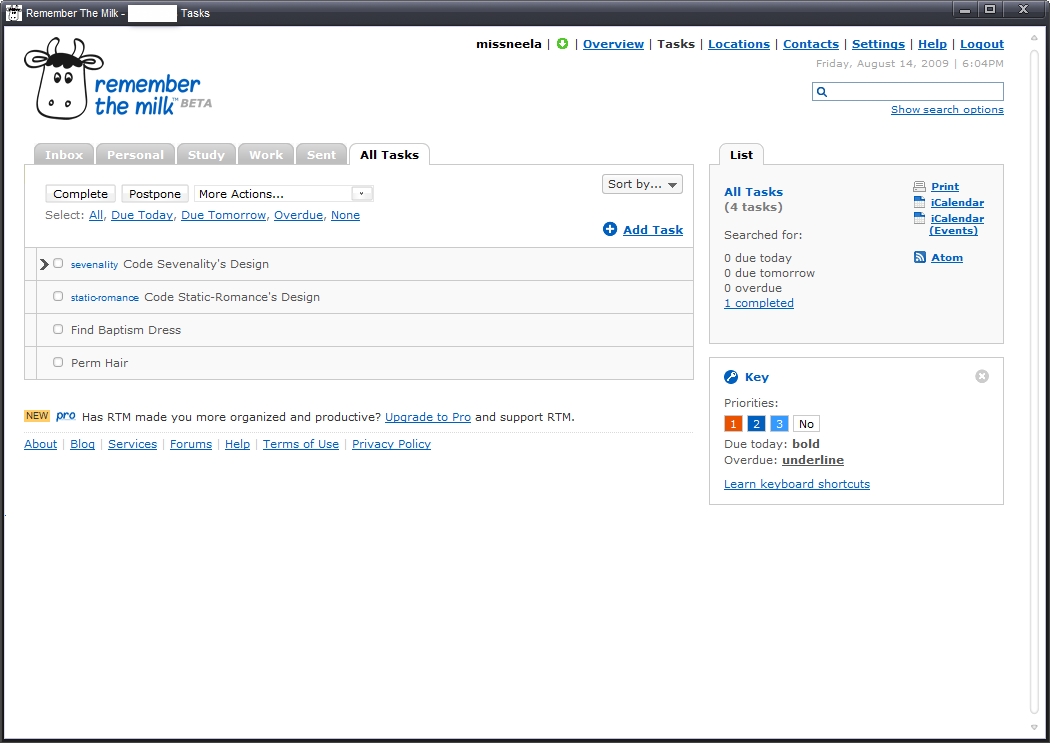Open the Services footer link
The width and height of the screenshot is (1050, 743).
133,444
